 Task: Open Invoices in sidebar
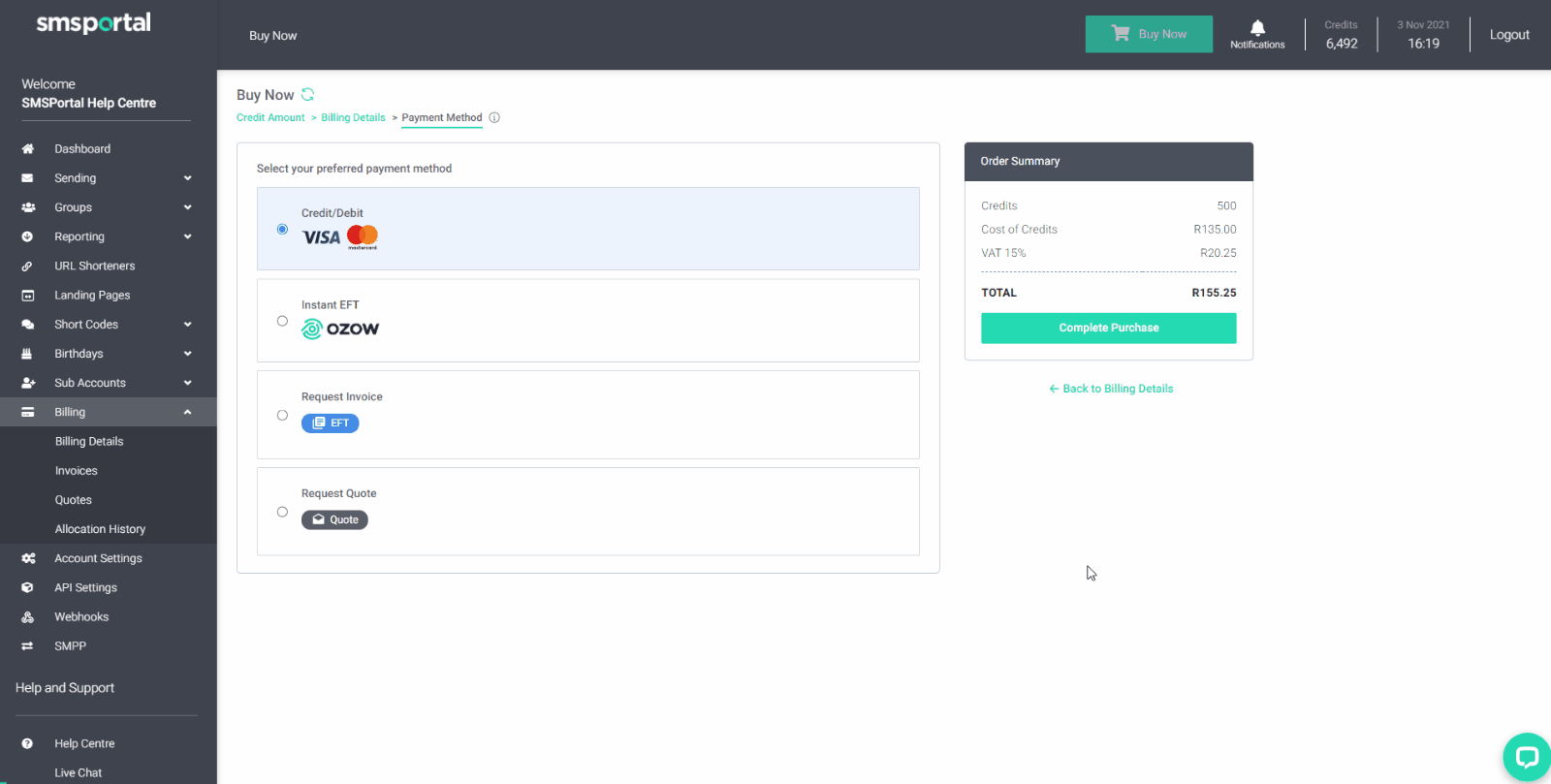click(77, 471)
